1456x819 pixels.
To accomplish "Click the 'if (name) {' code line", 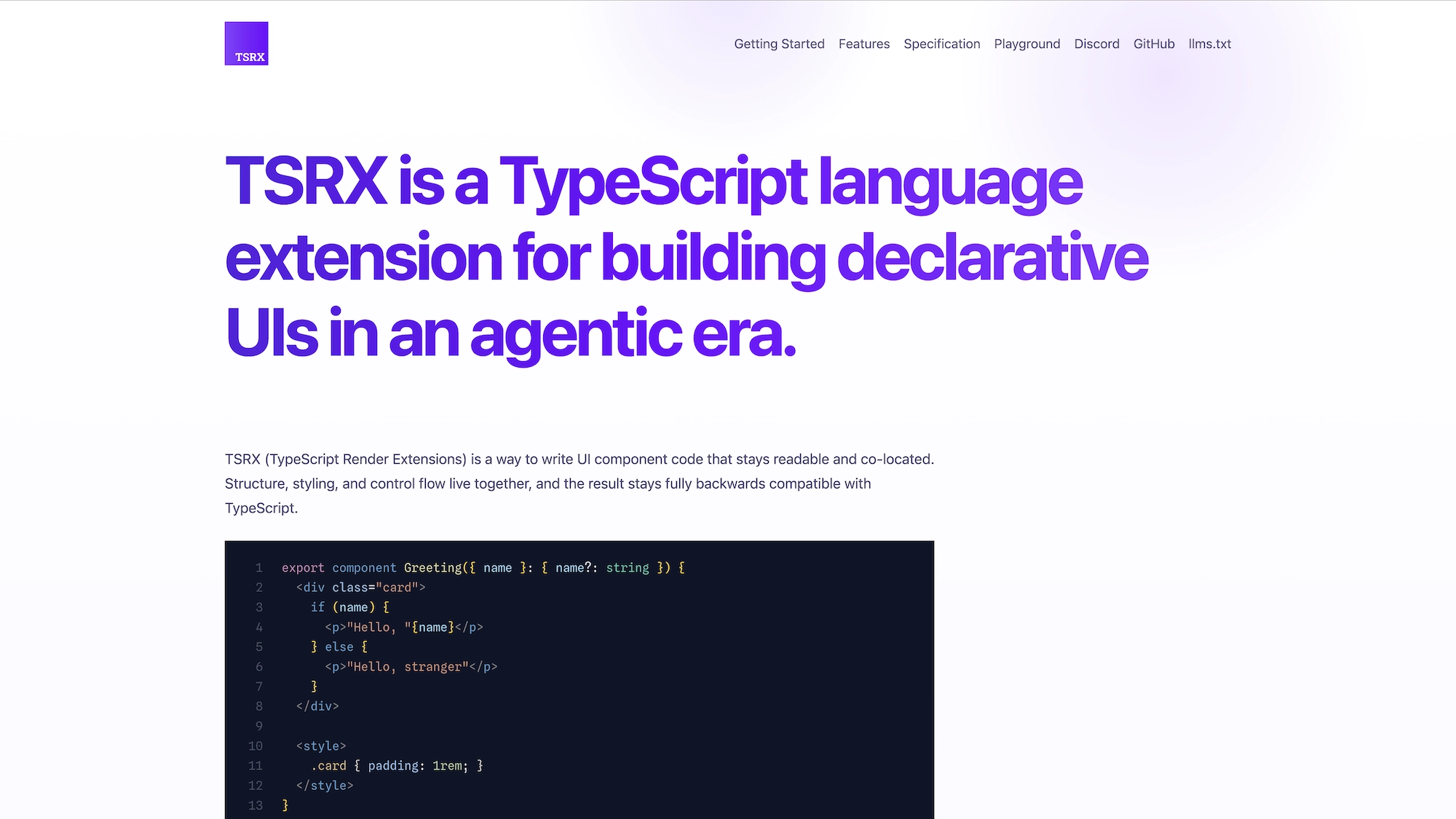I will tap(350, 607).
